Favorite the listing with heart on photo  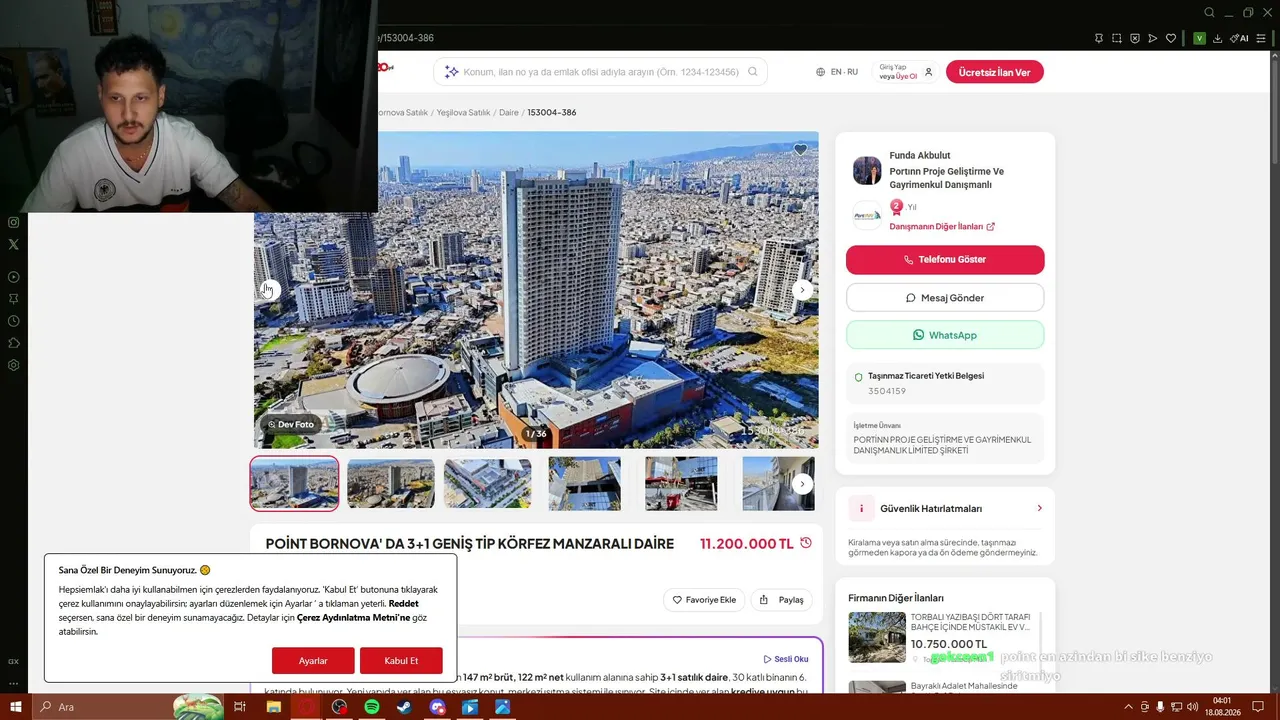click(x=800, y=150)
